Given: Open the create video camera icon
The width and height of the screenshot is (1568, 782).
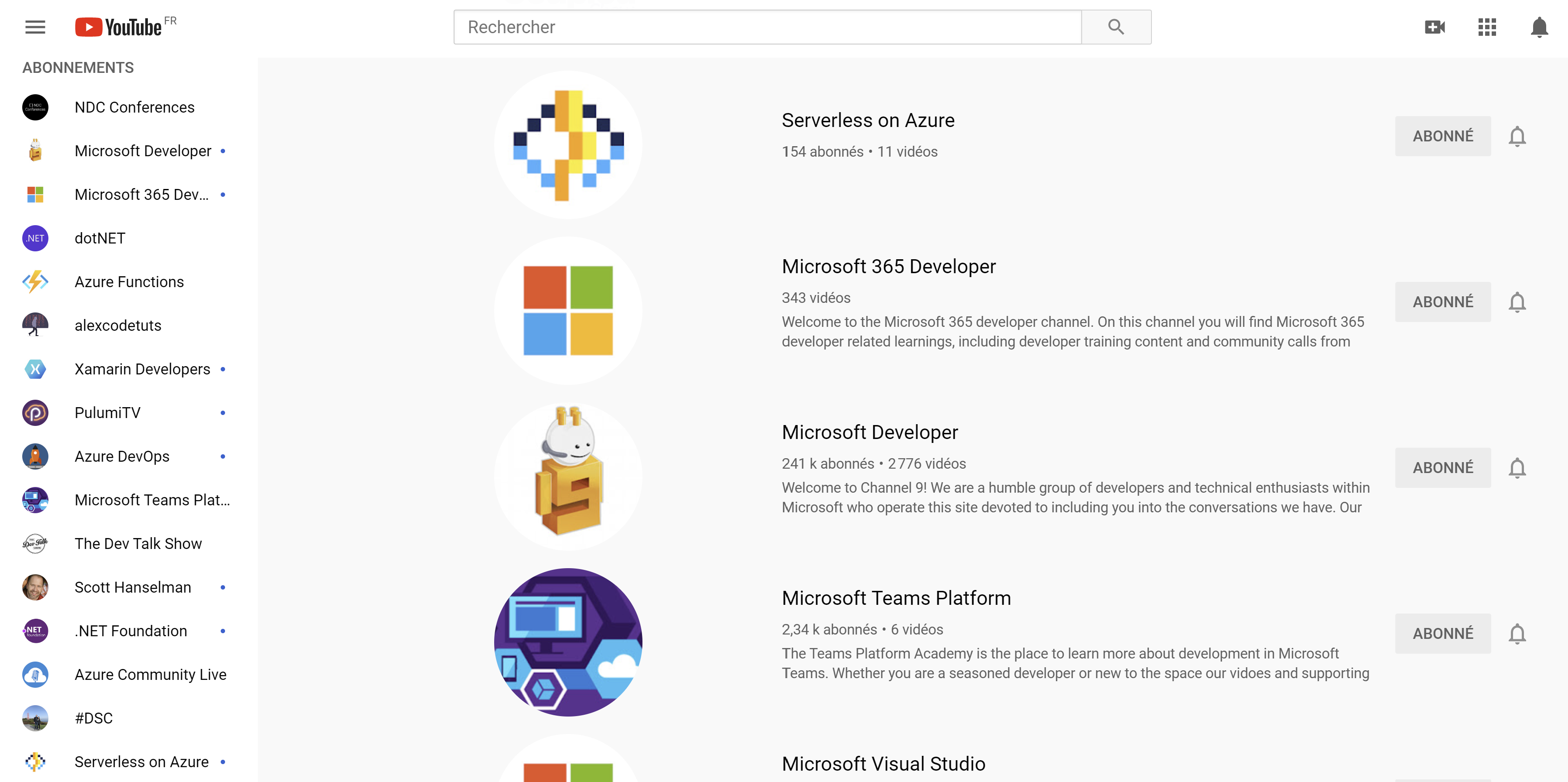Looking at the screenshot, I should (1435, 27).
